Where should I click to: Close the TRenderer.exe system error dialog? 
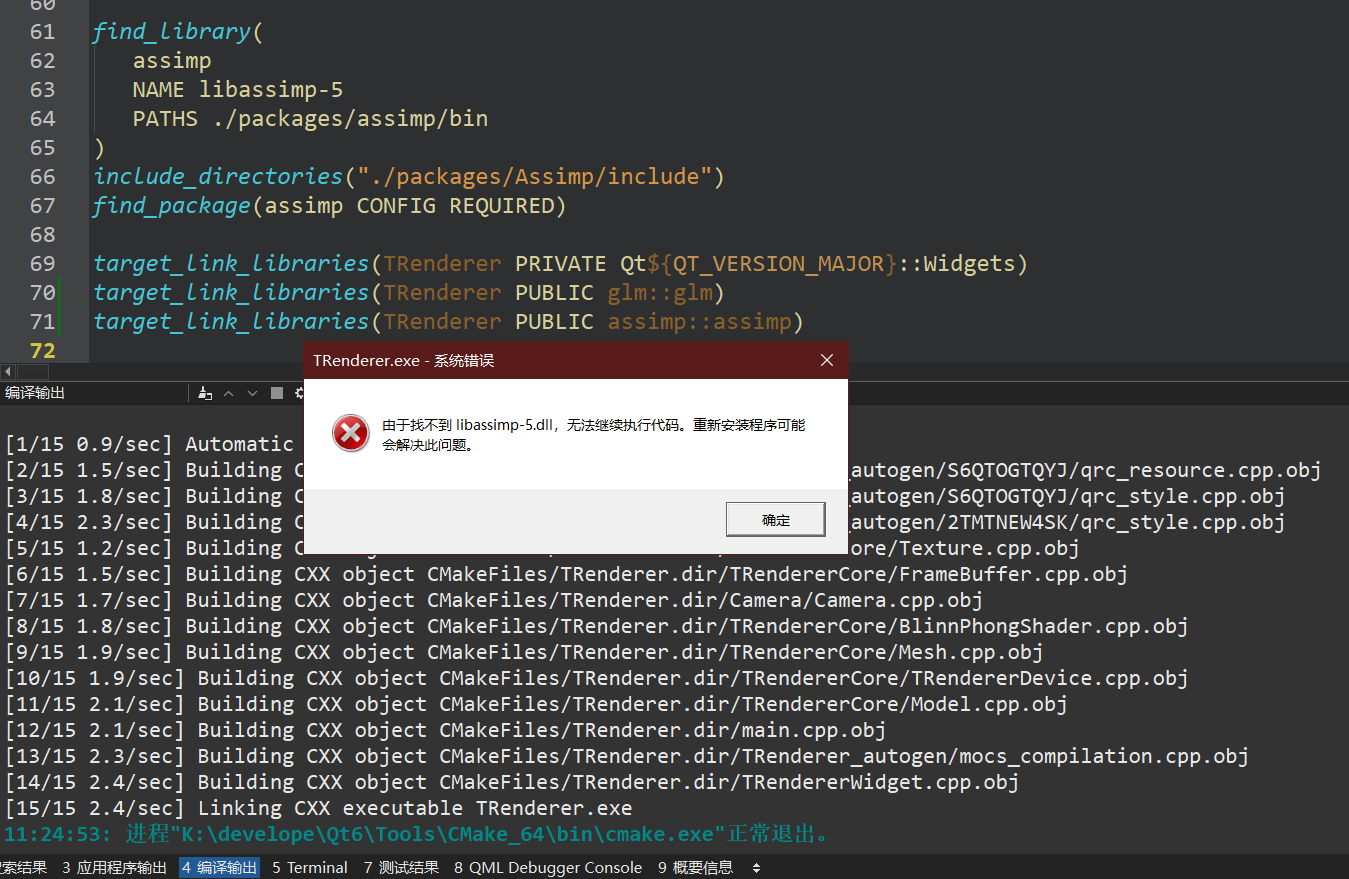(826, 360)
